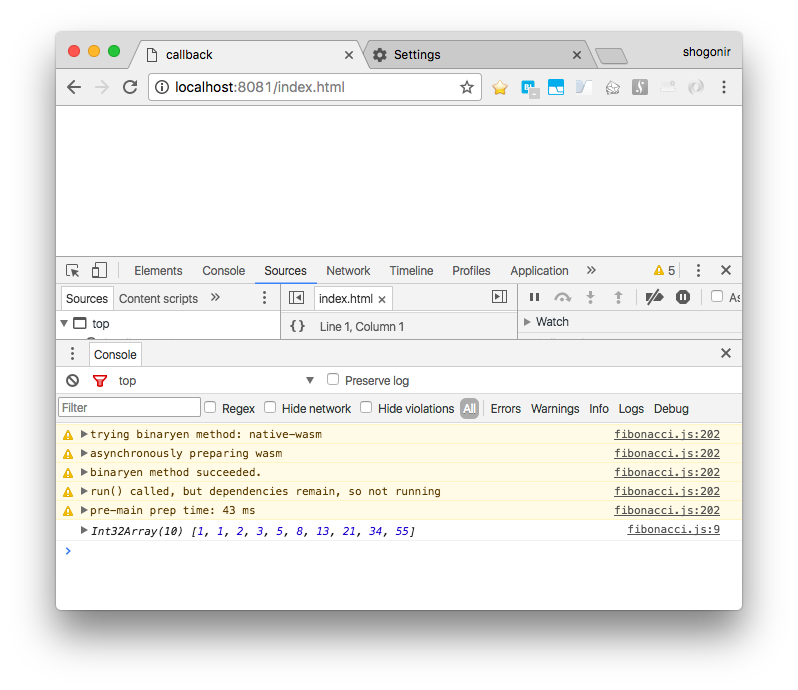This screenshot has height=690, width=798.
Task: Filter console to Info messages
Action: coord(598,409)
